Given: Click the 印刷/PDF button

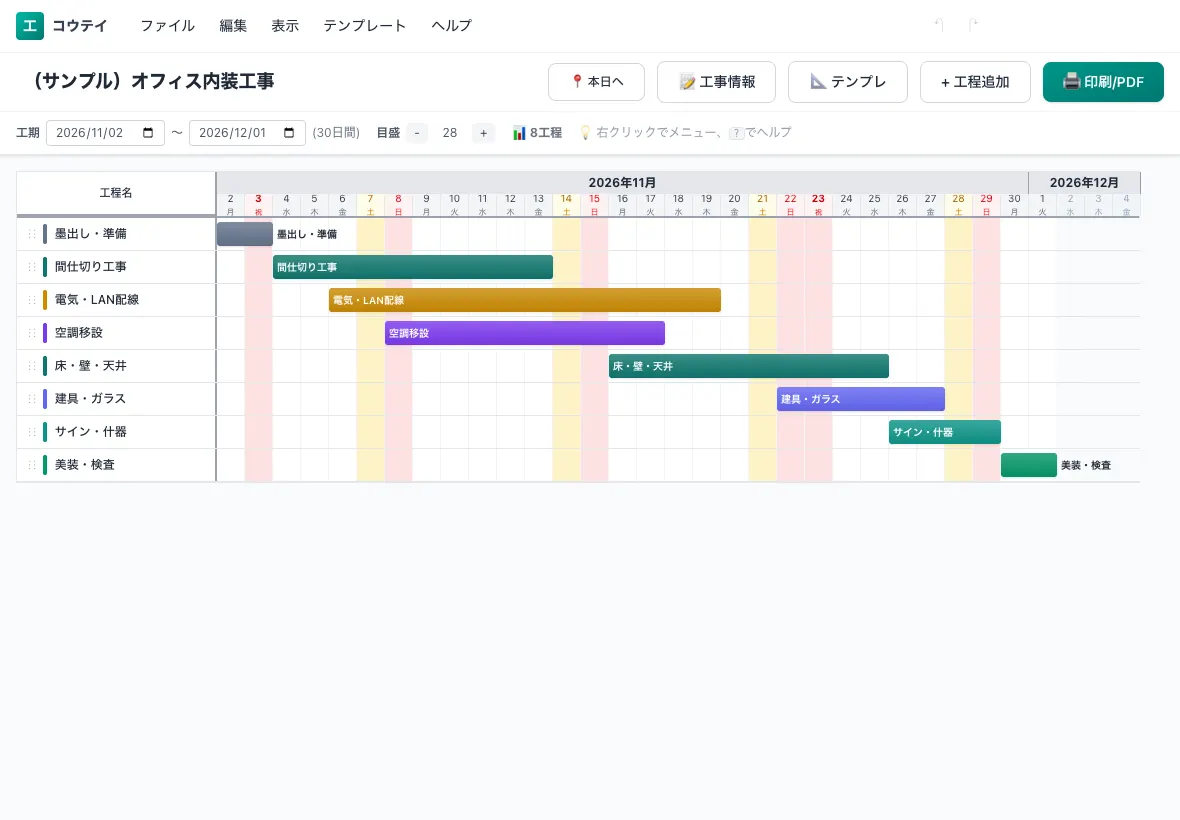Looking at the screenshot, I should click(1103, 82).
